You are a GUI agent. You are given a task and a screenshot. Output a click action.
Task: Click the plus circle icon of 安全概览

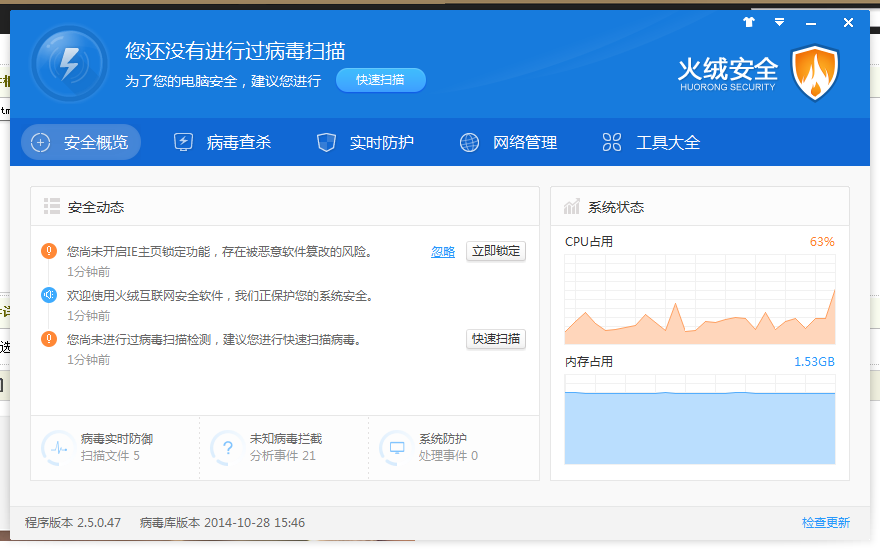40,143
